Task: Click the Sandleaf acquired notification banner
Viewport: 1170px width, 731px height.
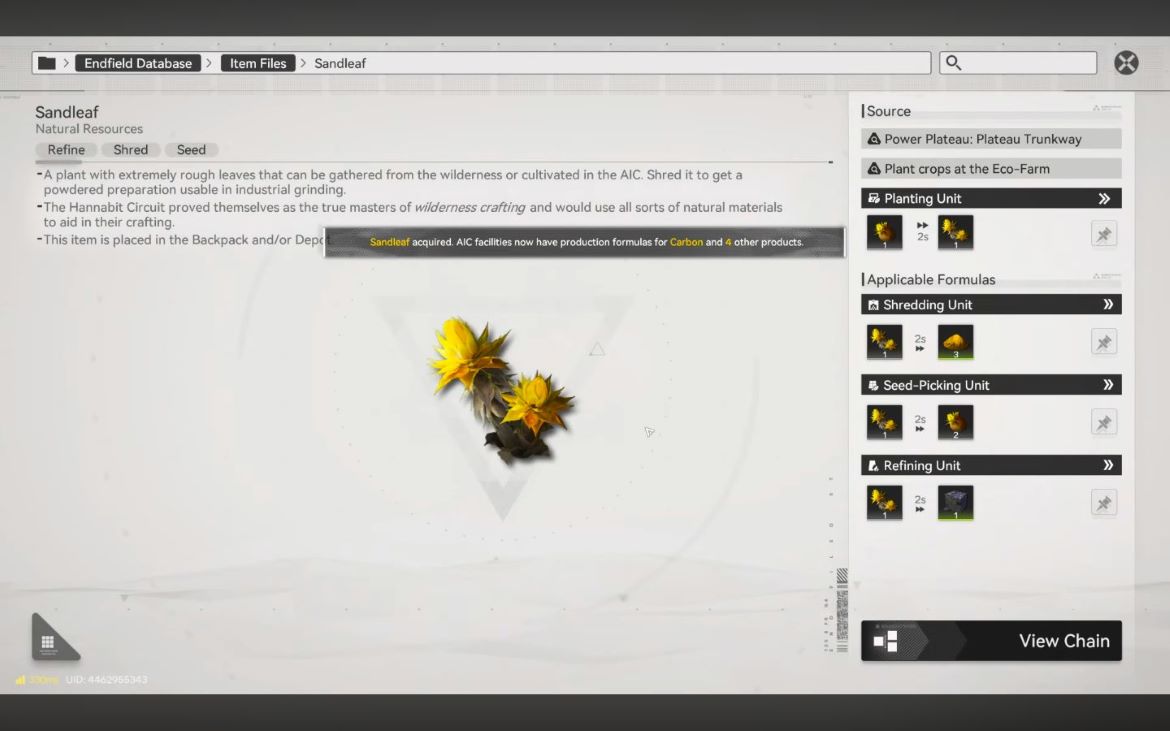Action: [585, 242]
